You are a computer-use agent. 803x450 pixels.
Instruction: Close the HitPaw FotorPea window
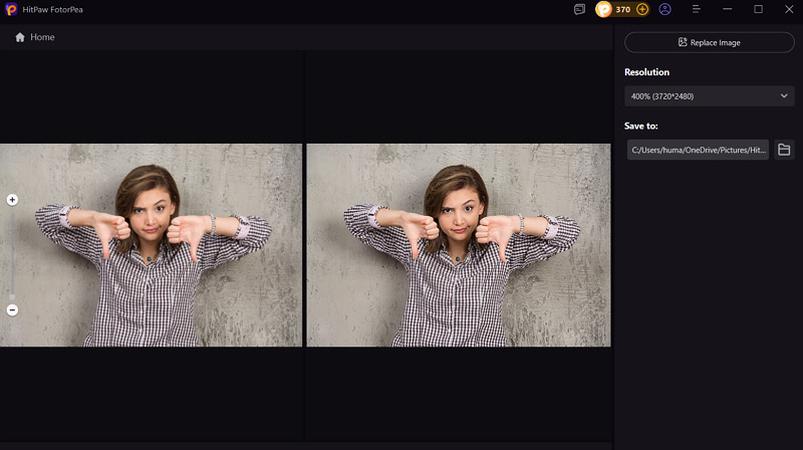pyautogui.click(x=789, y=9)
